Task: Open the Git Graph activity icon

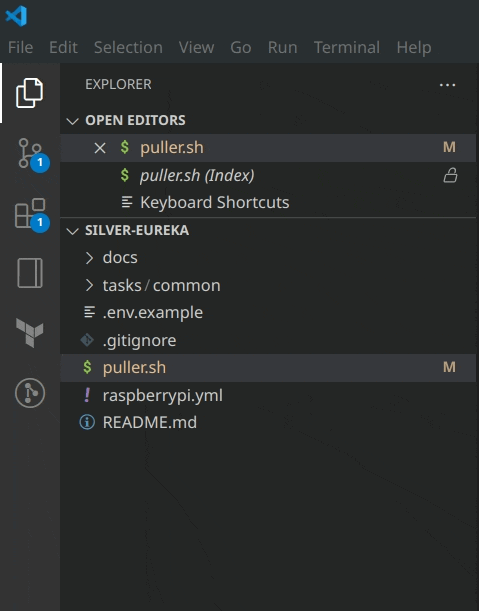Action: pyautogui.click(x=30, y=393)
